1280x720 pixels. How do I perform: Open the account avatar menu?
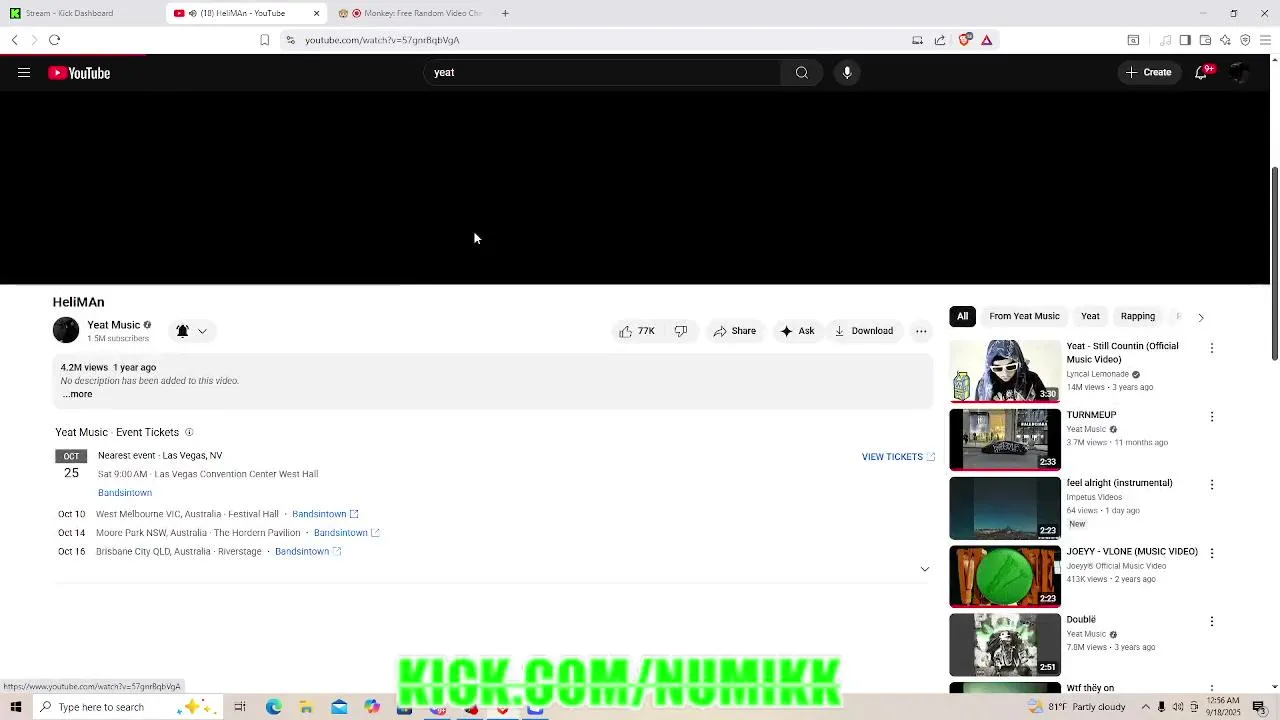tap(1239, 73)
